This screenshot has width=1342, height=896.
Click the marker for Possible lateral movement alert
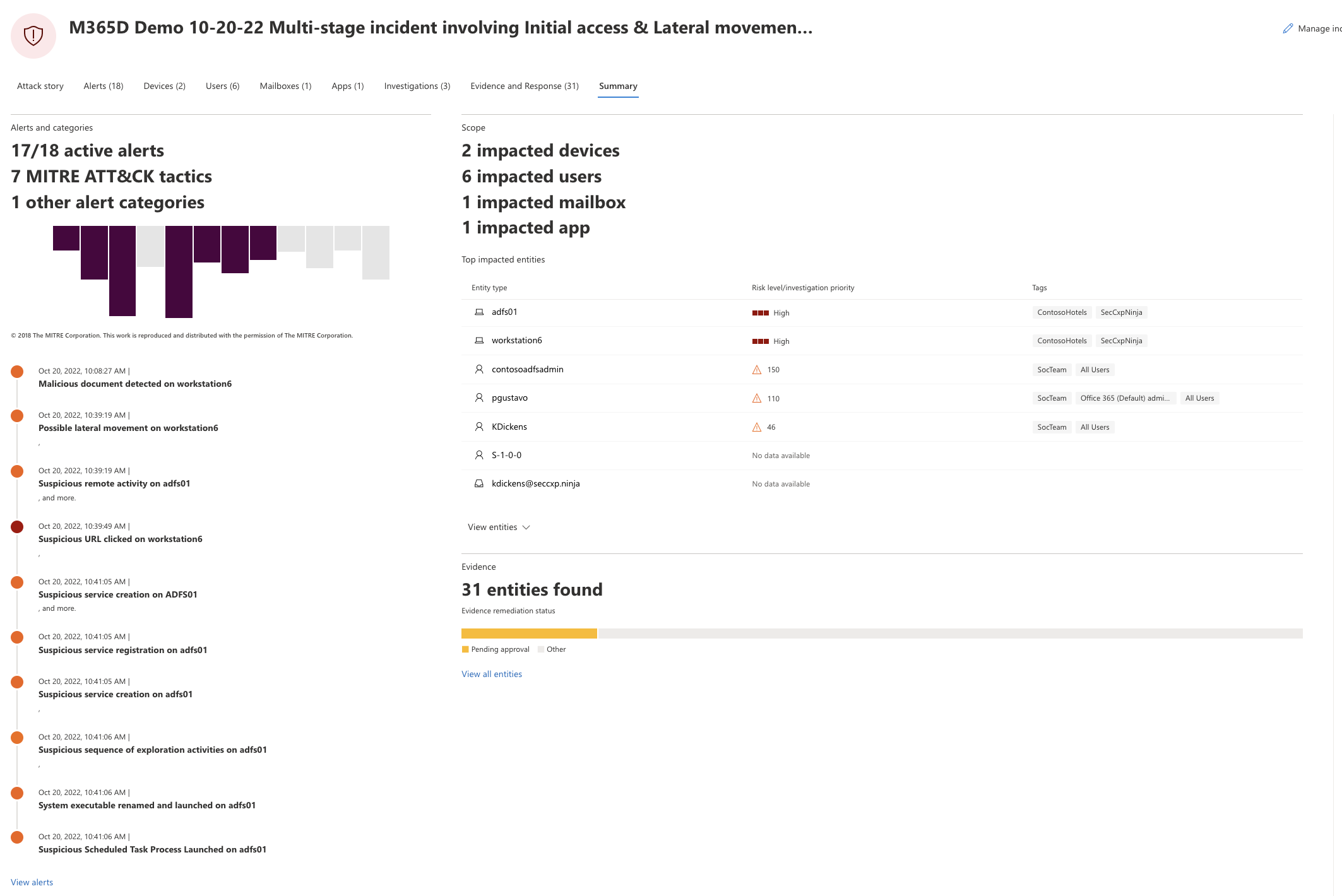tap(17, 416)
